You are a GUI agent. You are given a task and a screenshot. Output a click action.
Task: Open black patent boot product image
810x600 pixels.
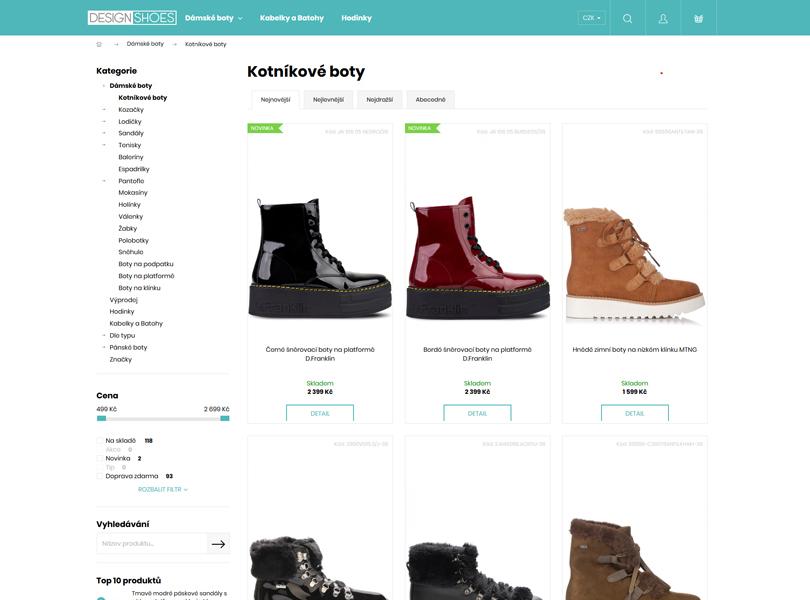coord(320,257)
